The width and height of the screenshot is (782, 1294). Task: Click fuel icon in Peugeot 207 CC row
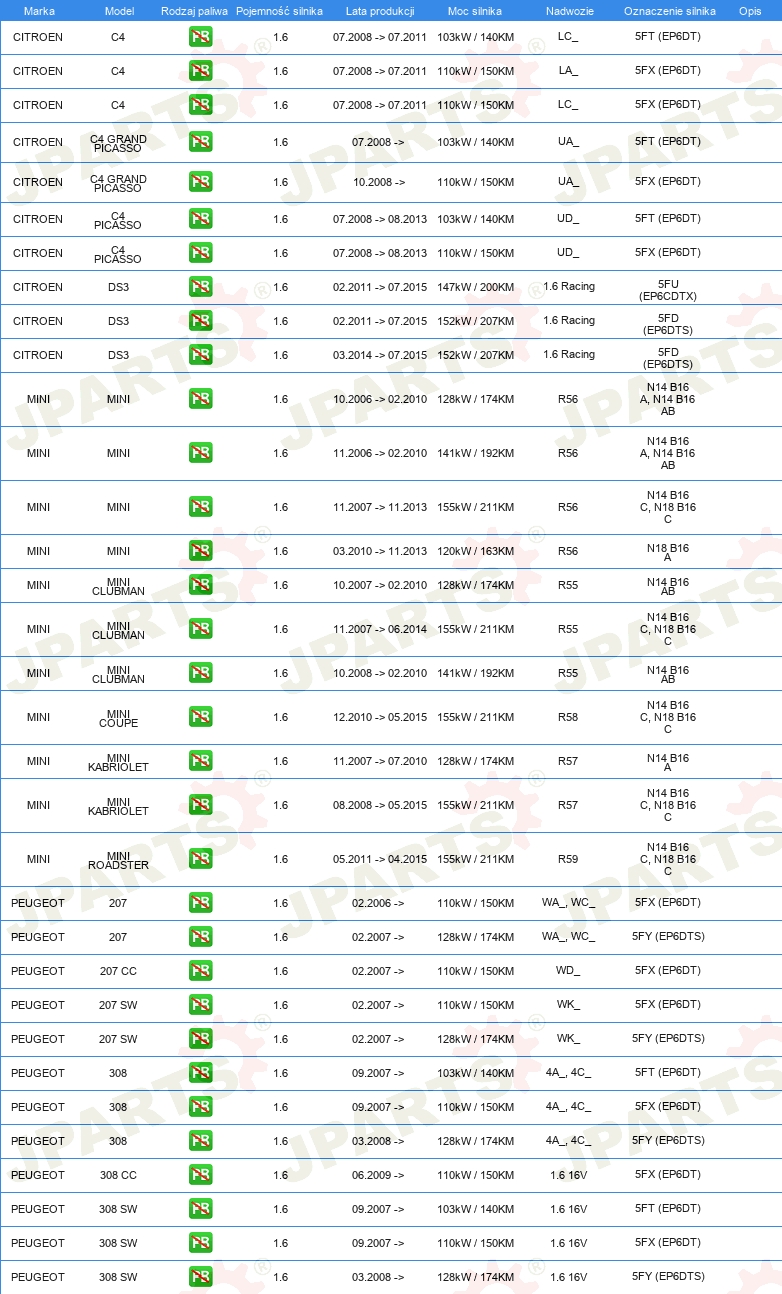[200, 970]
